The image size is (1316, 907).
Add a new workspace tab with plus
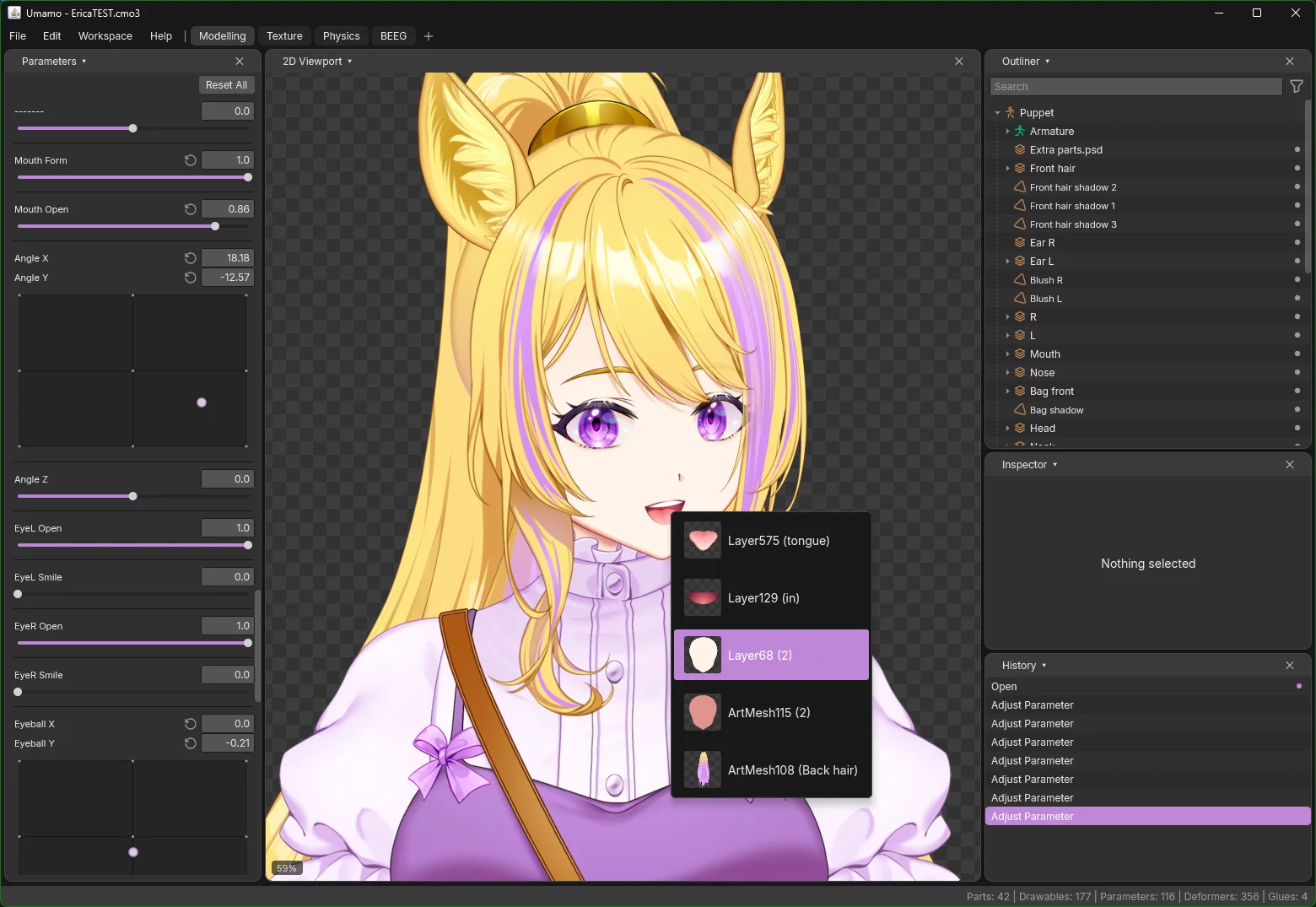429,36
